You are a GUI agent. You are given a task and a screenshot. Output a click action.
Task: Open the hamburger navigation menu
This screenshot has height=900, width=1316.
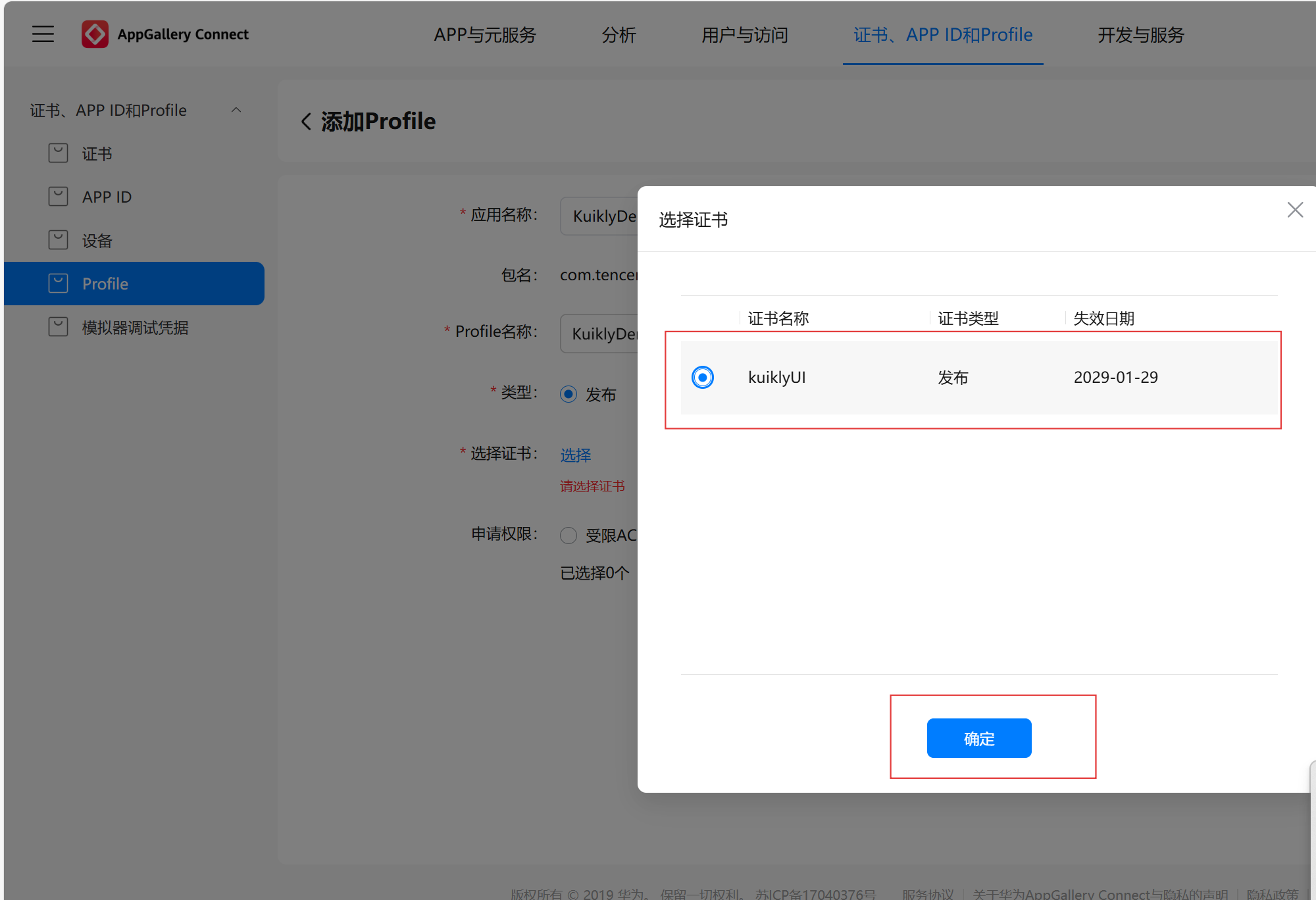click(43, 34)
